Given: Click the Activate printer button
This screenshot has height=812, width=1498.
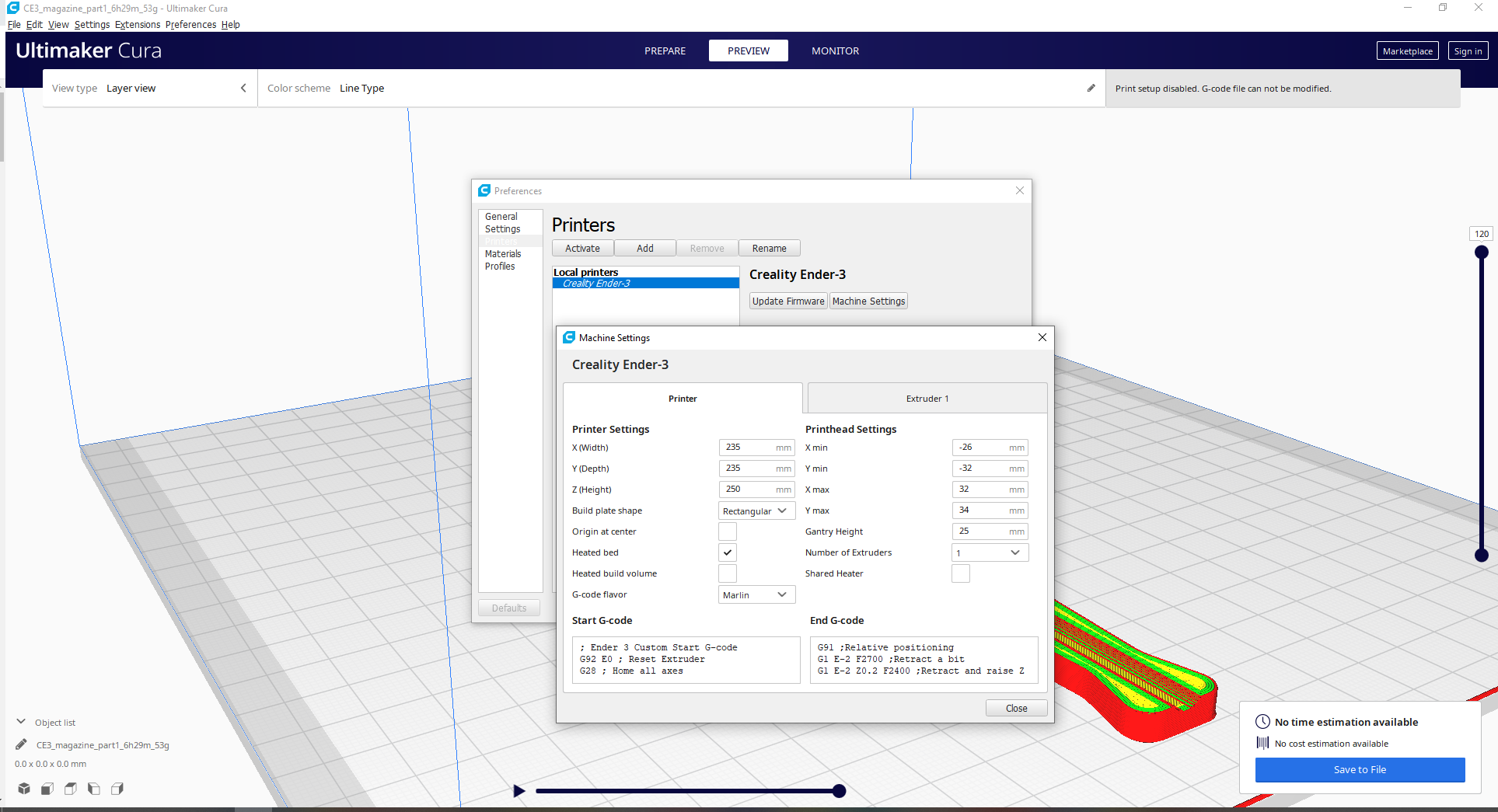Looking at the screenshot, I should click(582, 248).
